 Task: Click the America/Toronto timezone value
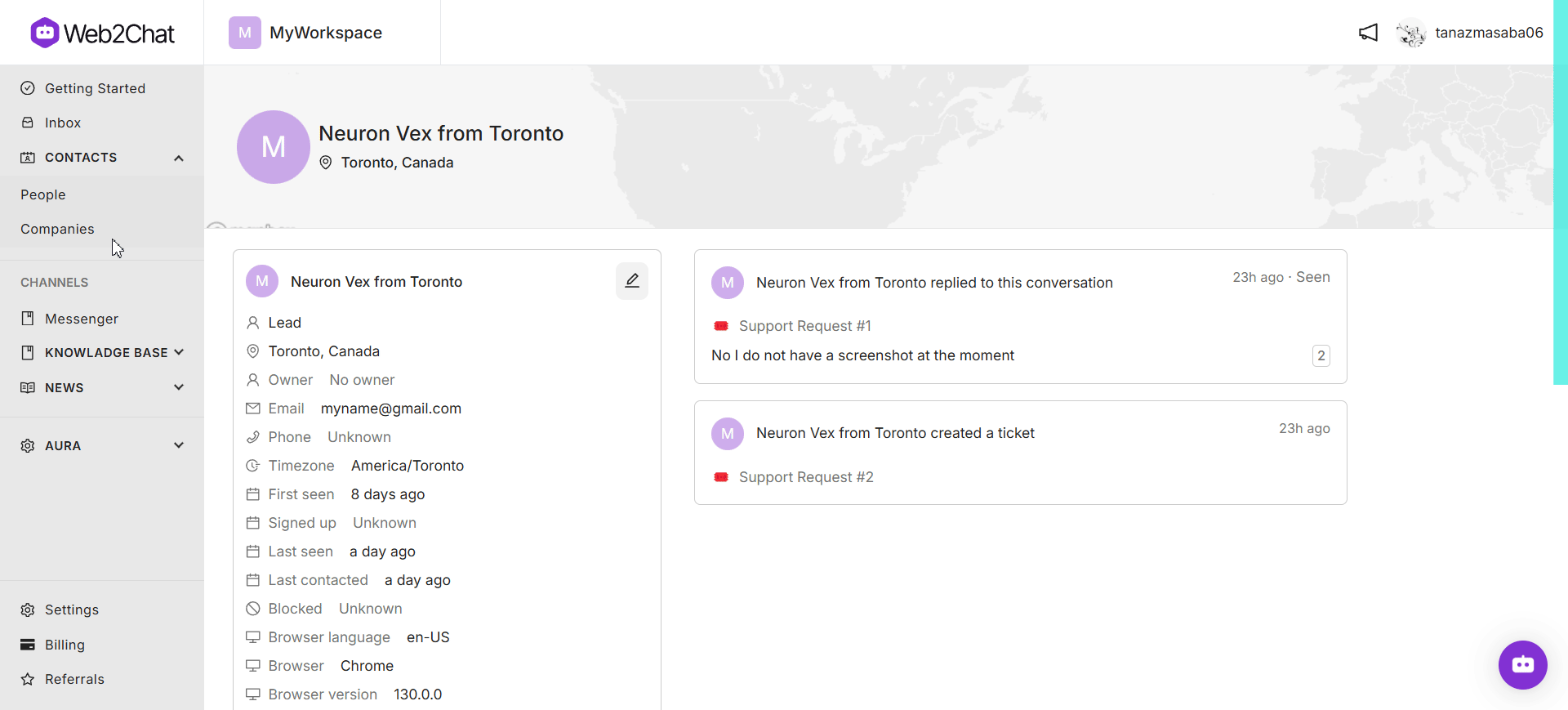coord(408,466)
